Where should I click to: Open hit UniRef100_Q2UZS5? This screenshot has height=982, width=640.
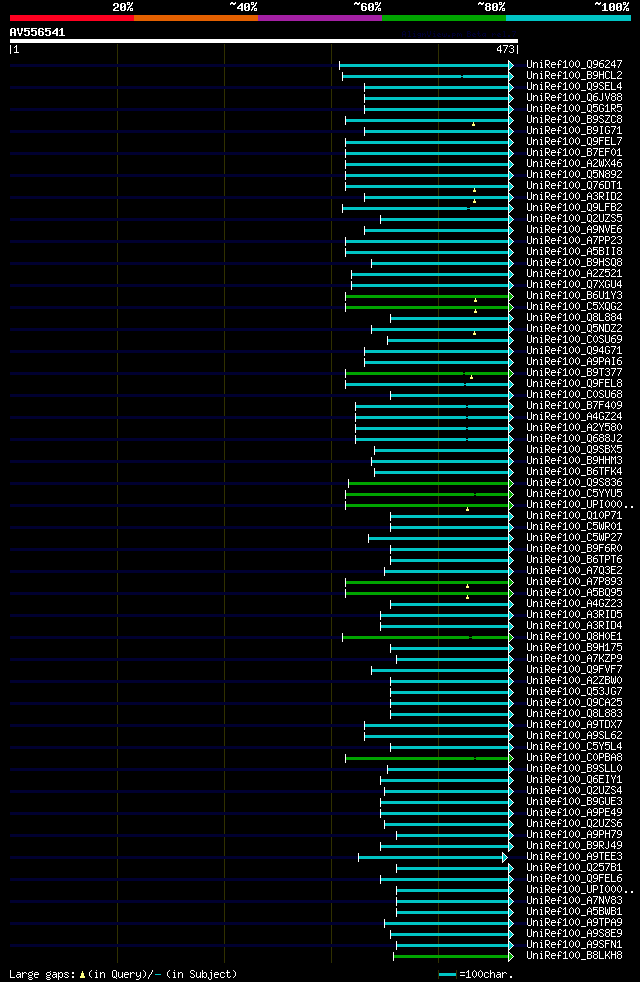[x=574, y=219]
